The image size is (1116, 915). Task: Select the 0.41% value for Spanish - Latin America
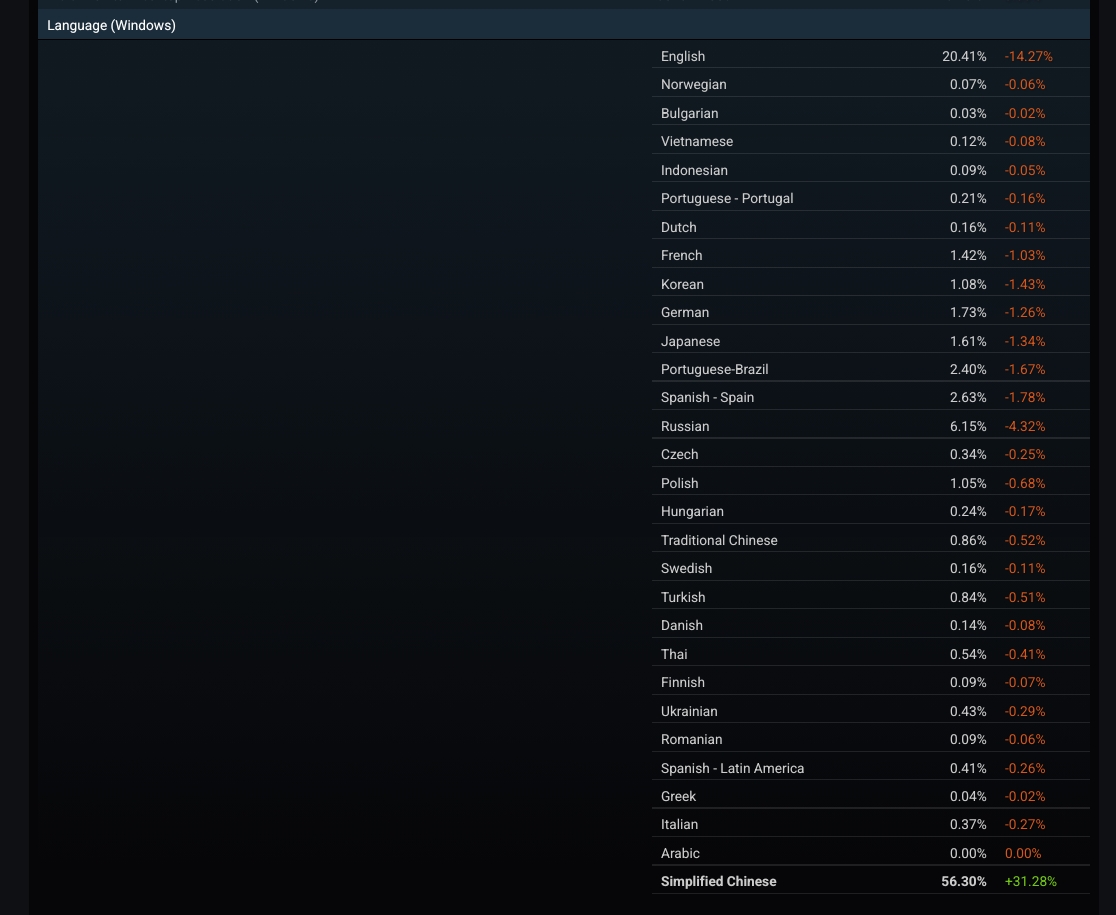[x=968, y=768]
